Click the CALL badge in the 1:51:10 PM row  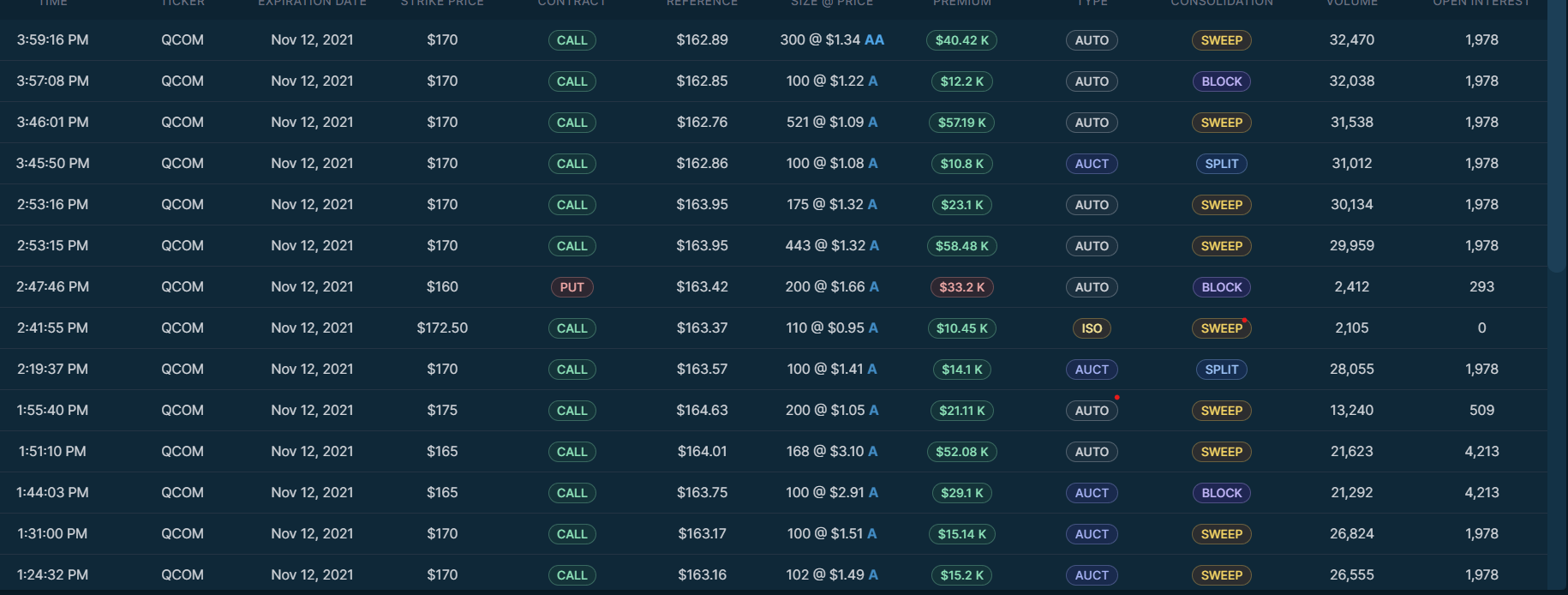click(x=572, y=452)
